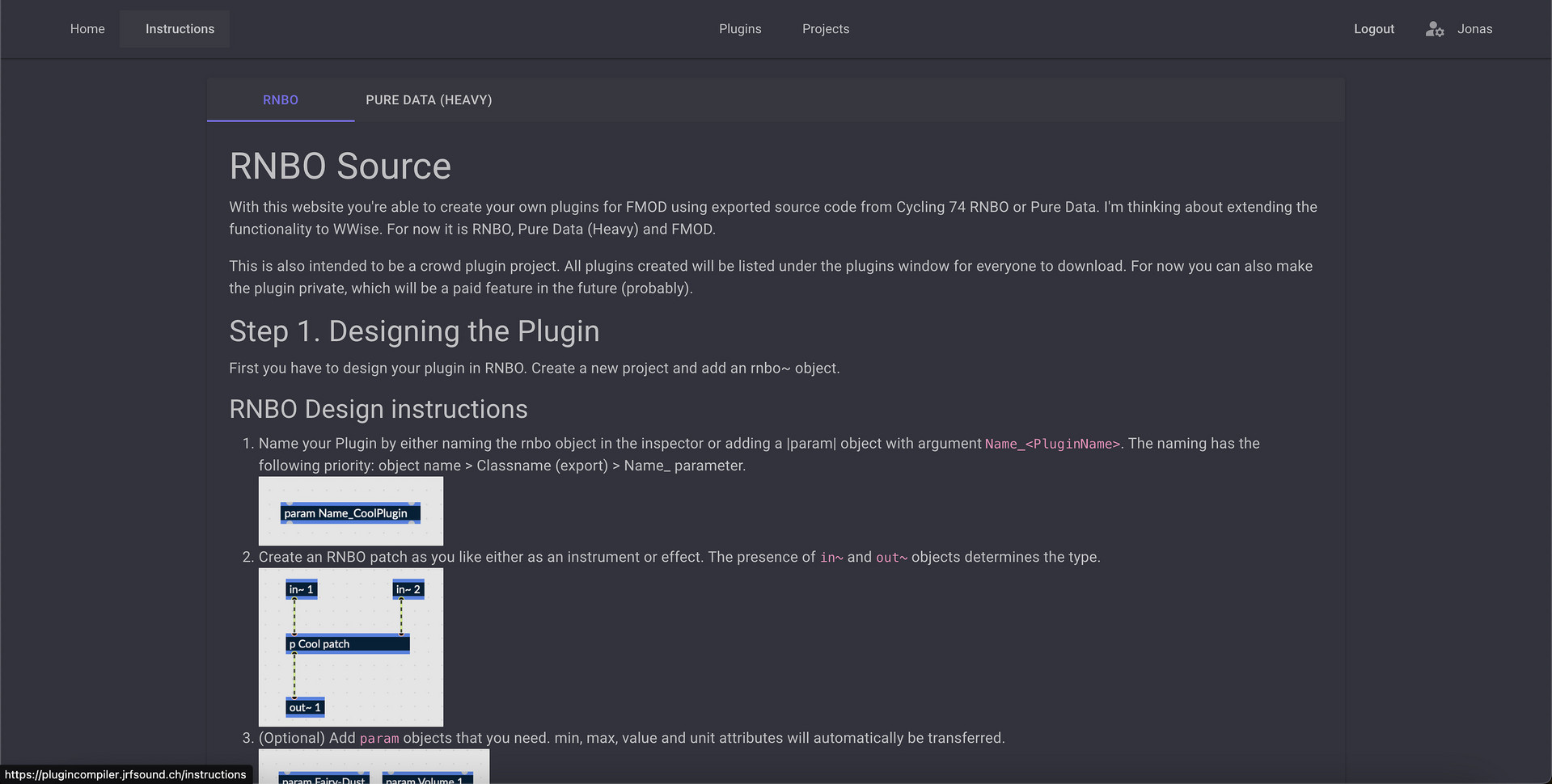Click the 'Step 1. Designing the Plugin' heading
1552x784 pixels.
point(414,331)
